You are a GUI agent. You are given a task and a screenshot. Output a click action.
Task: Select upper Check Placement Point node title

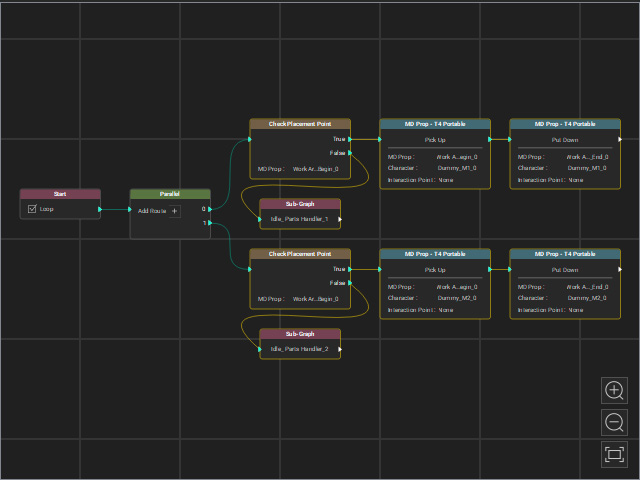pos(300,124)
